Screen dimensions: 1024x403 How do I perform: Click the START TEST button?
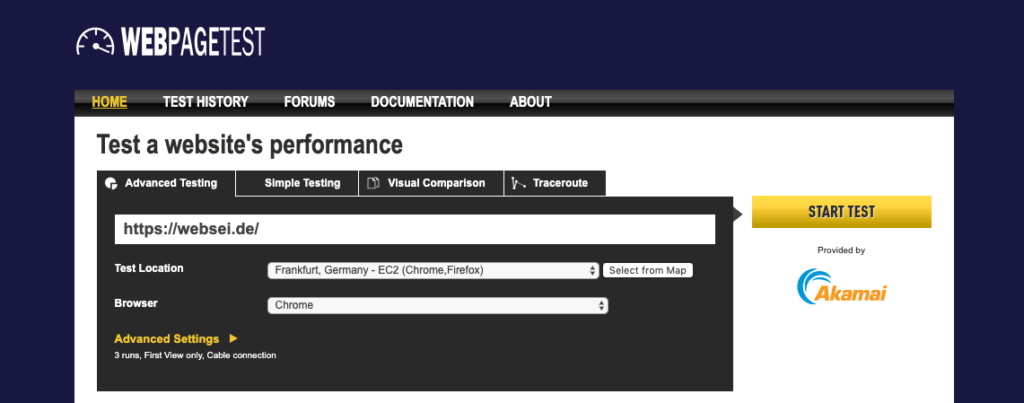(841, 212)
